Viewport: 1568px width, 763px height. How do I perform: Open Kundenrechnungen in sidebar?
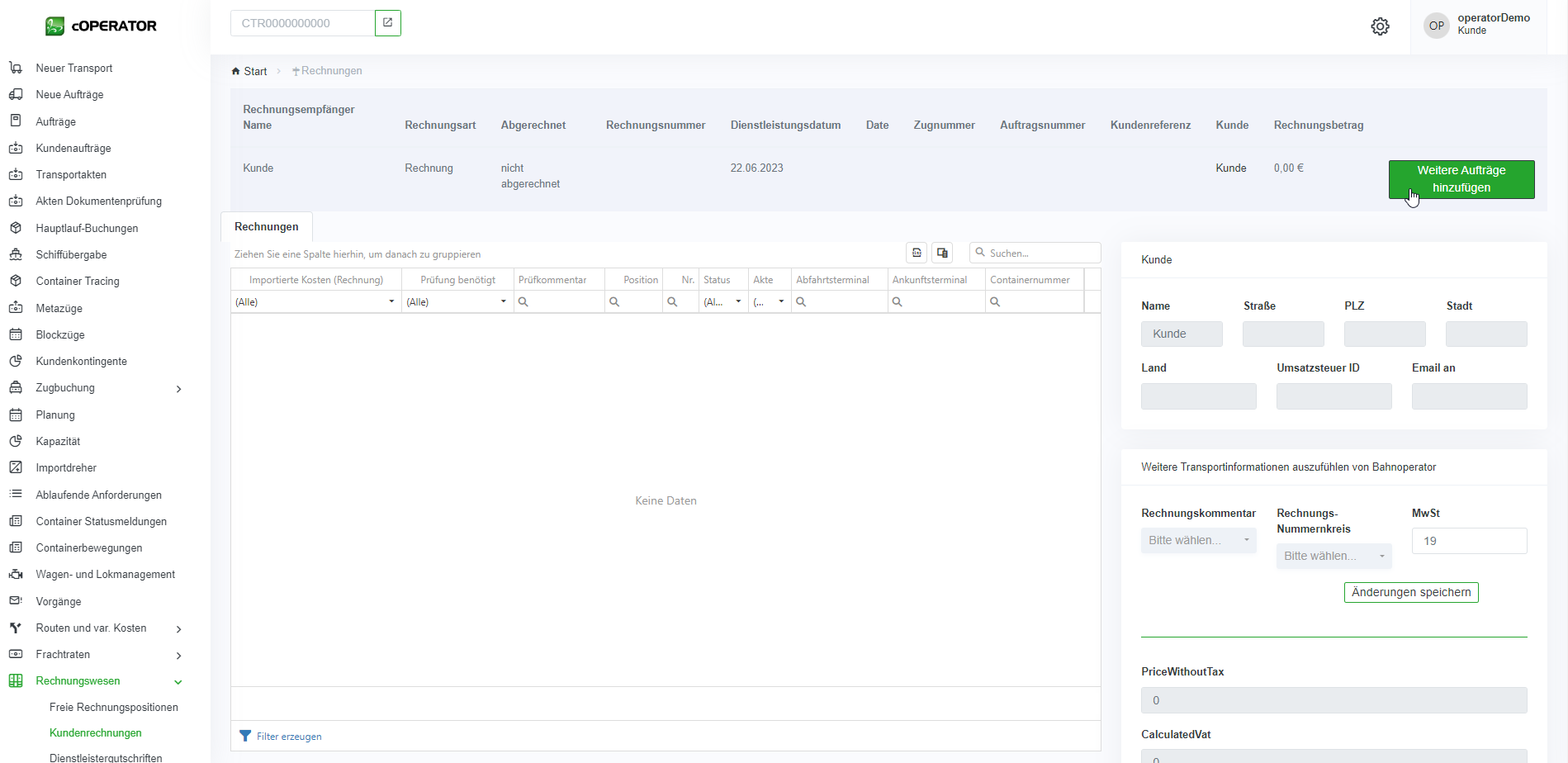96,732
